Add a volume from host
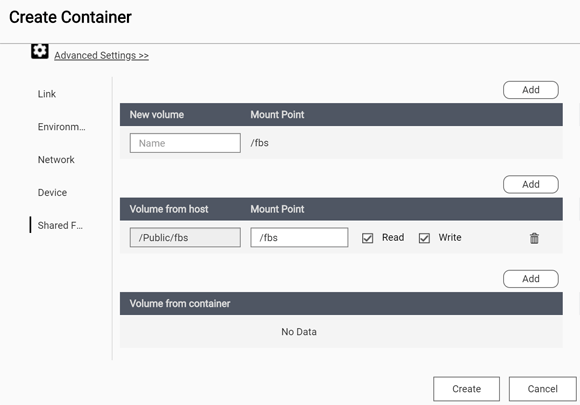 click(x=530, y=184)
